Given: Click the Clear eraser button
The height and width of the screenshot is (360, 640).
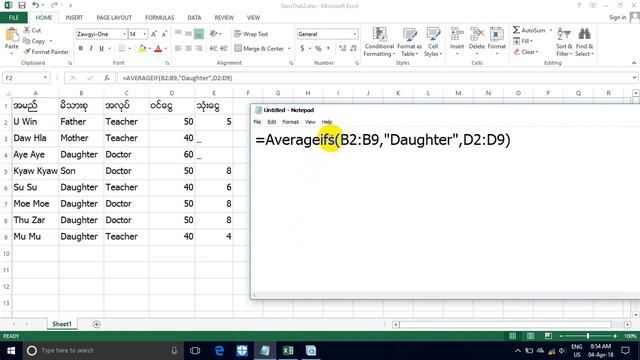Looking at the screenshot, I should point(526,52).
